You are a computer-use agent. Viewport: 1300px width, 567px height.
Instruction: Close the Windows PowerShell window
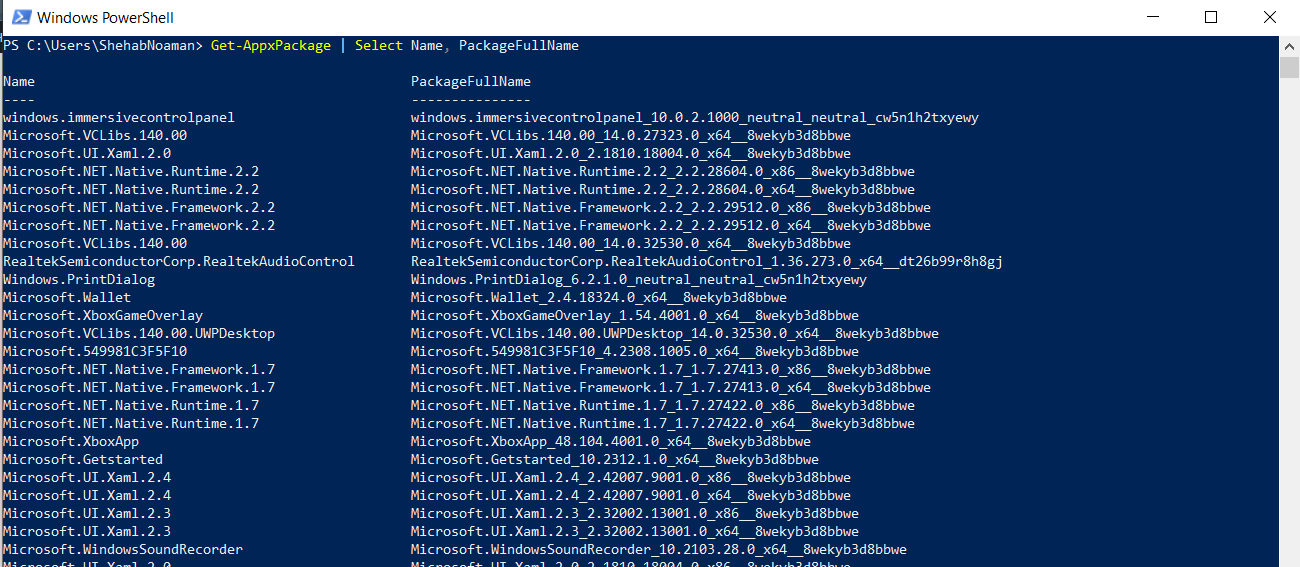[x=1270, y=17]
